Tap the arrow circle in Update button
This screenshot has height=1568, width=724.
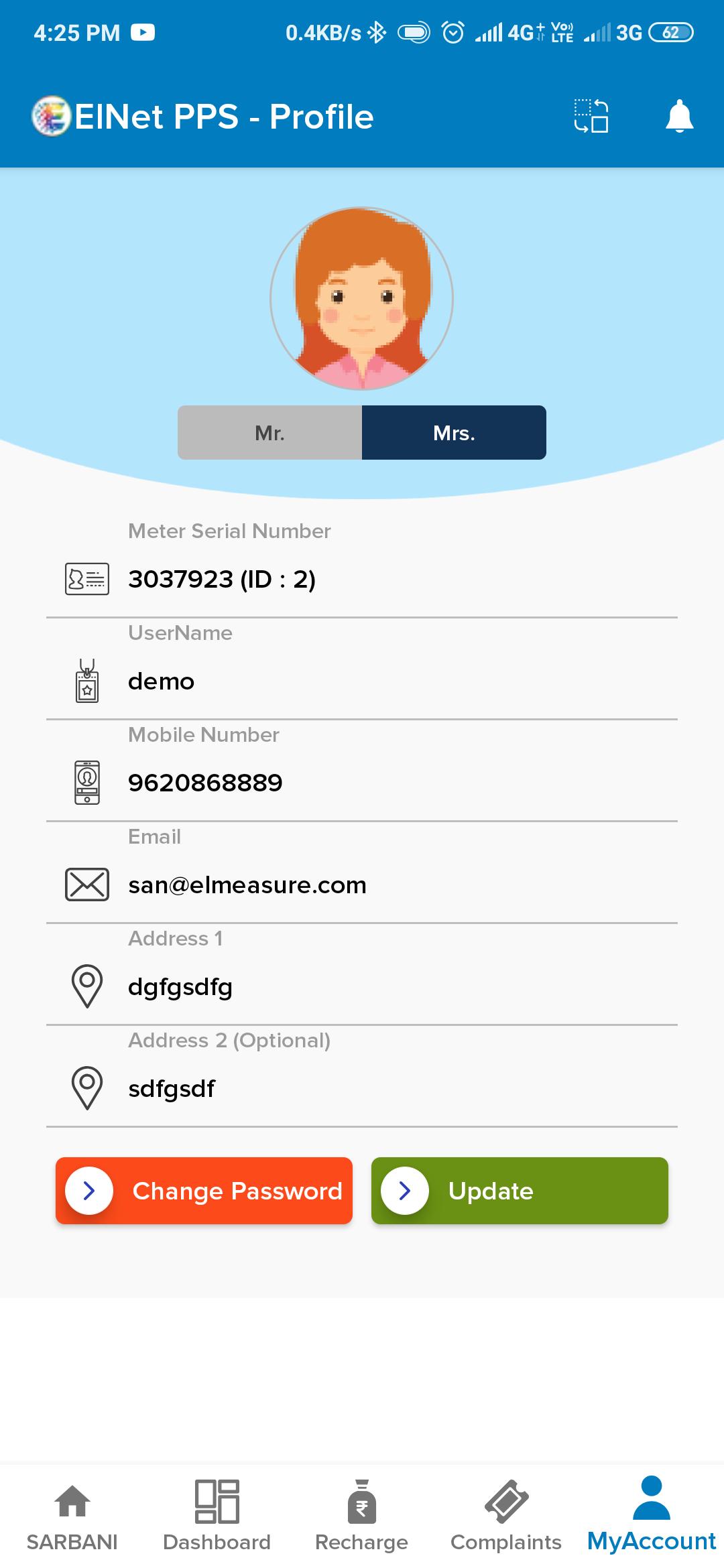click(405, 1191)
